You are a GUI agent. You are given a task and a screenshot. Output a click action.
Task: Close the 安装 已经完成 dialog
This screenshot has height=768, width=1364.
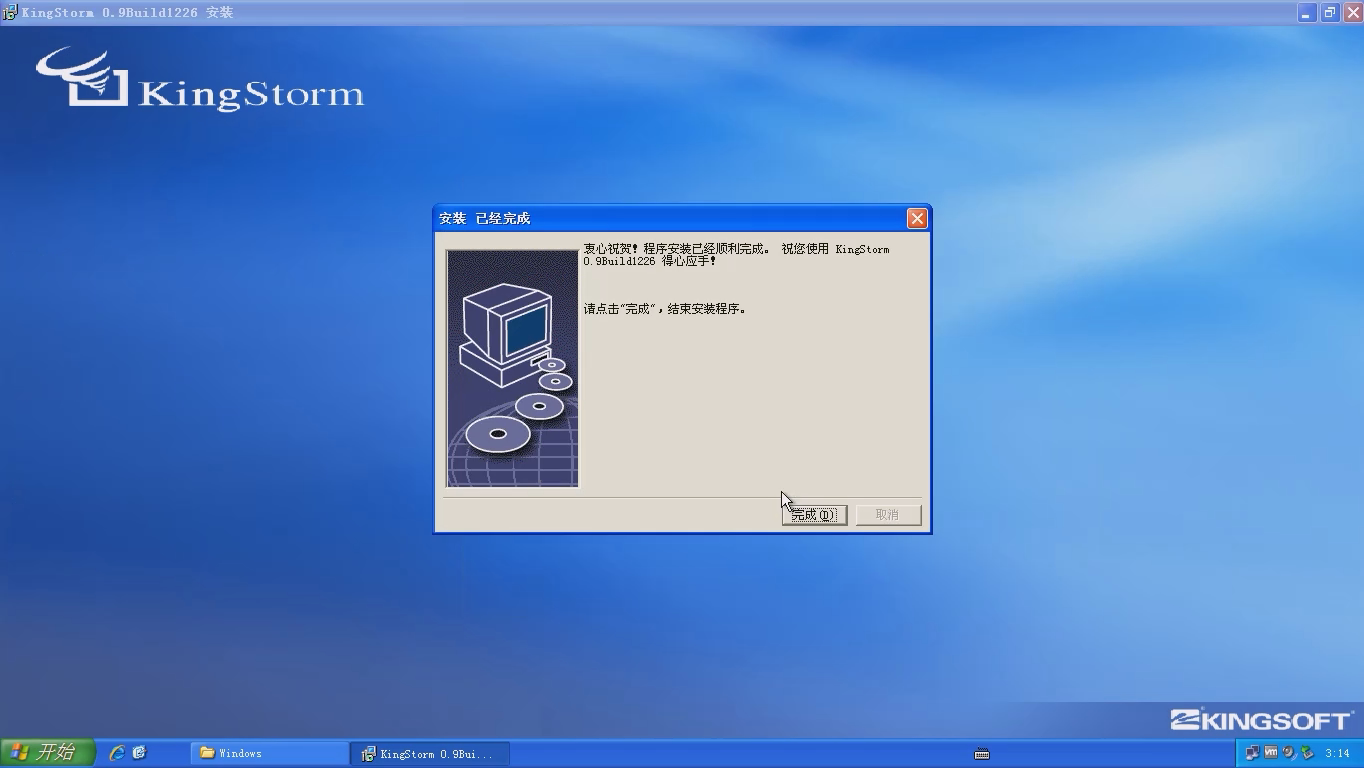point(916,218)
